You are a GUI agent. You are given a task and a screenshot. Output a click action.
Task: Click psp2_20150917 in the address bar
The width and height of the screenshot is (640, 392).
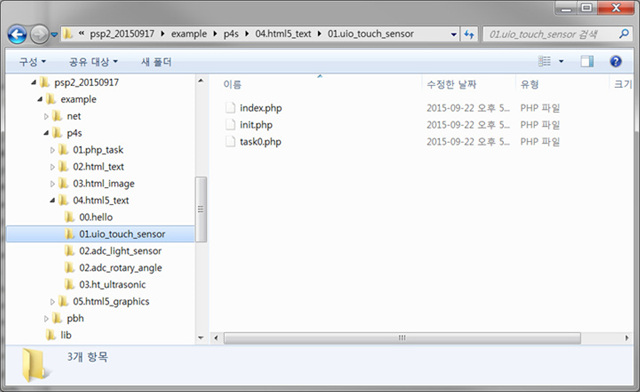[x=122, y=34]
